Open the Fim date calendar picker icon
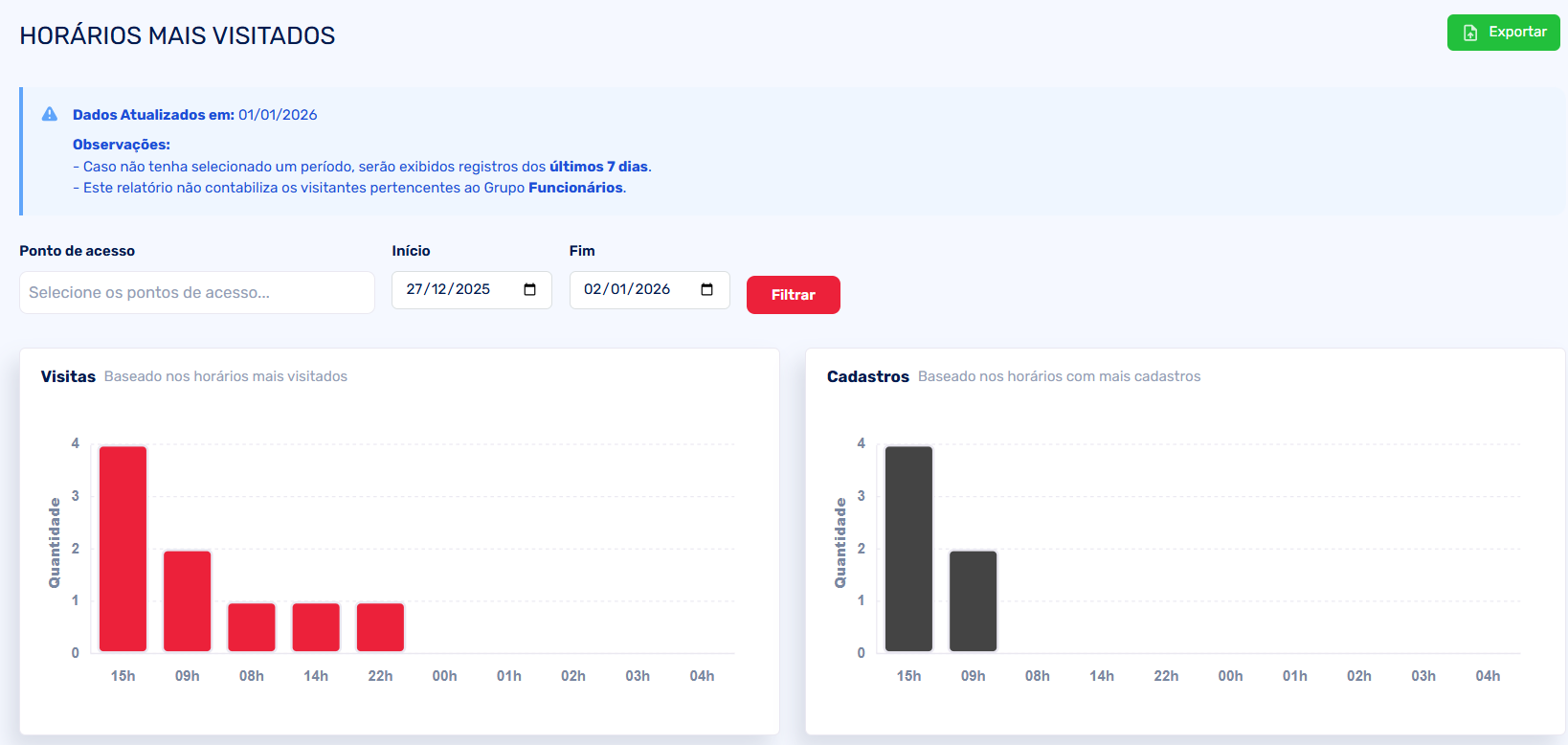1568x745 pixels. click(x=706, y=290)
